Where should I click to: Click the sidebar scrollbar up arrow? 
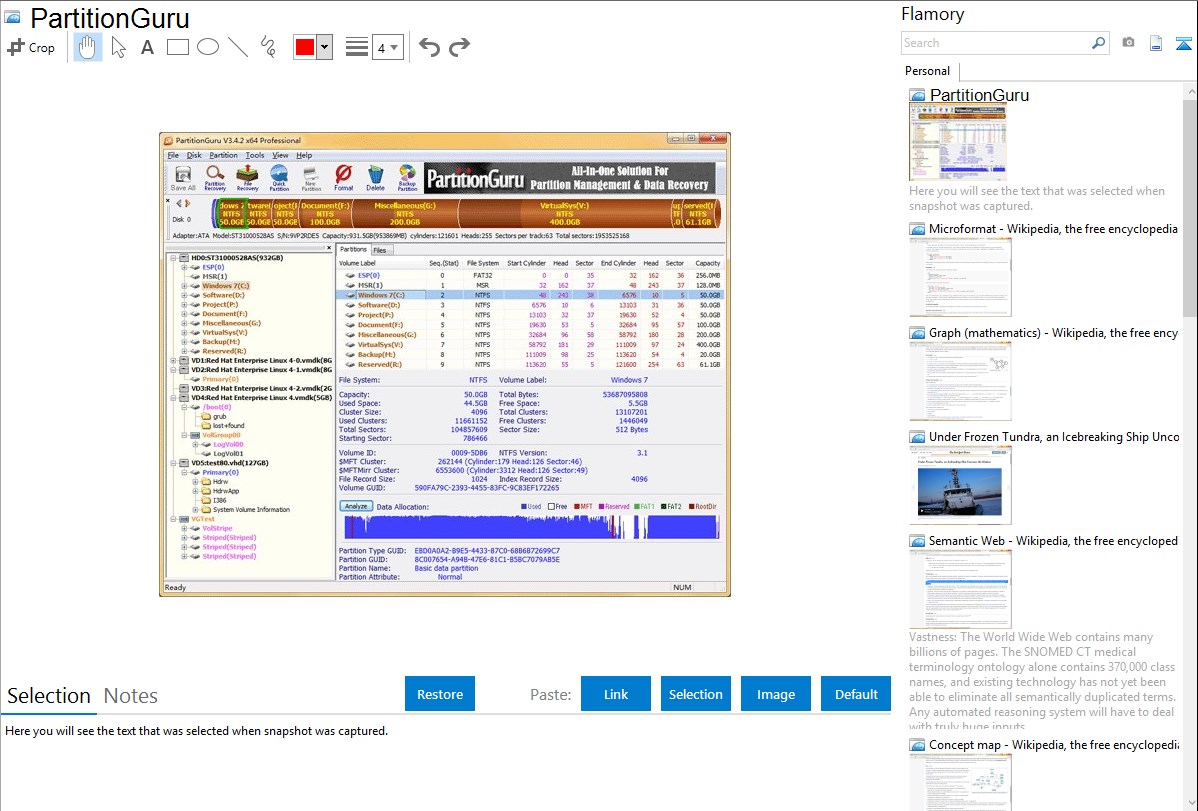point(1191,91)
